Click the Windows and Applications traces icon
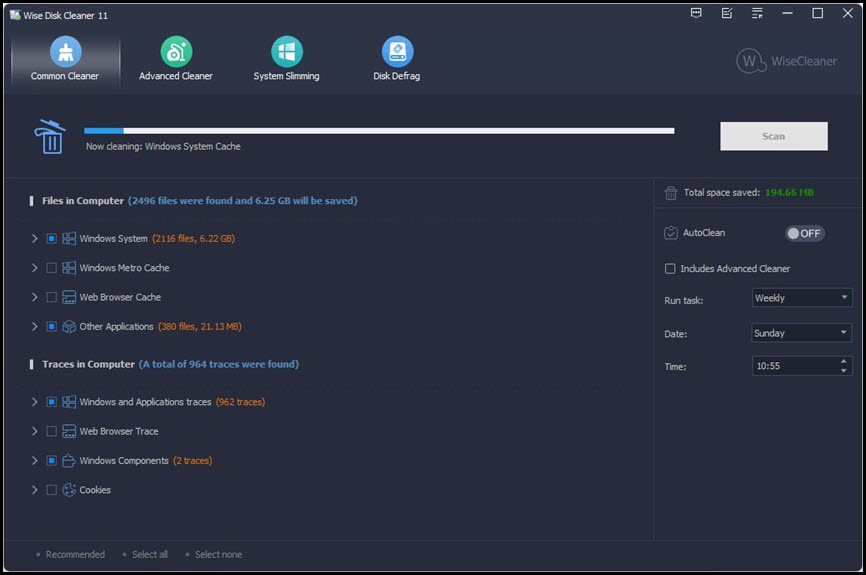Viewport: 866px width, 575px height. (x=69, y=402)
